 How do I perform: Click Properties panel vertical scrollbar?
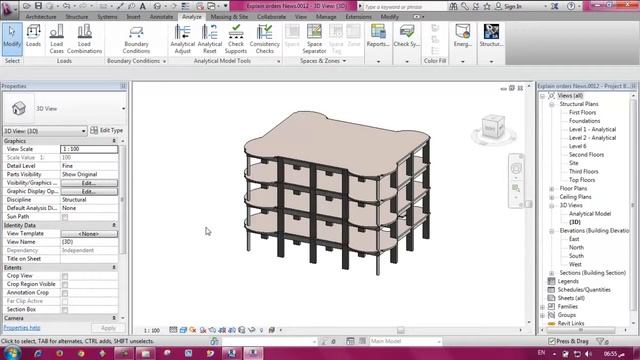122,200
